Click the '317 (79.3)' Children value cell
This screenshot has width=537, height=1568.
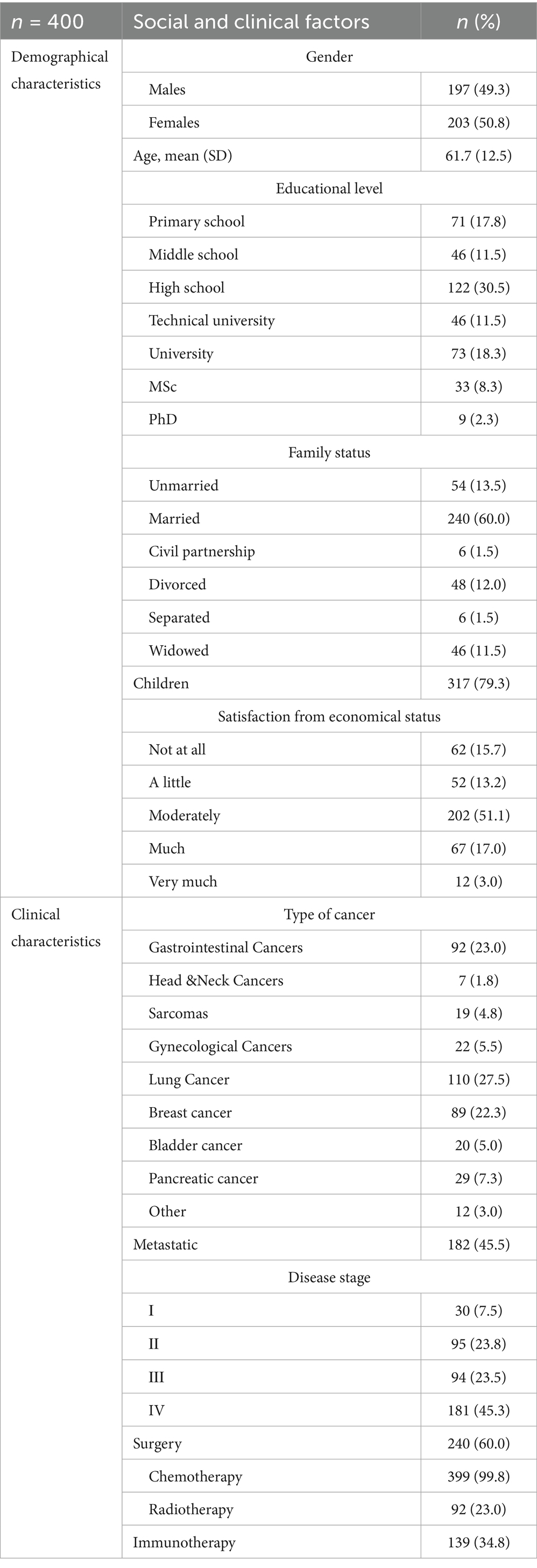tap(478, 683)
